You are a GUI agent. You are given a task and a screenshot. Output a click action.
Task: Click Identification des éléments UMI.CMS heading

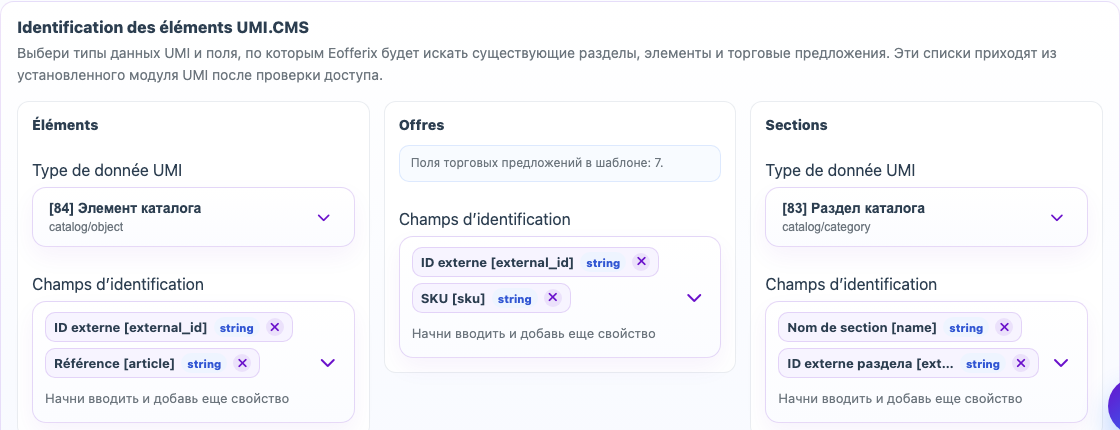[163, 28]
